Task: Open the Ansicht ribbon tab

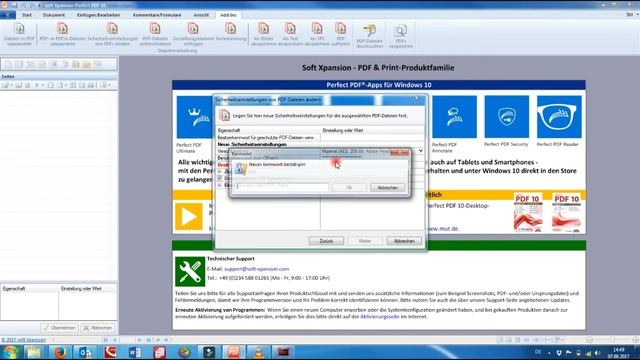Action: tap(201, 15)
